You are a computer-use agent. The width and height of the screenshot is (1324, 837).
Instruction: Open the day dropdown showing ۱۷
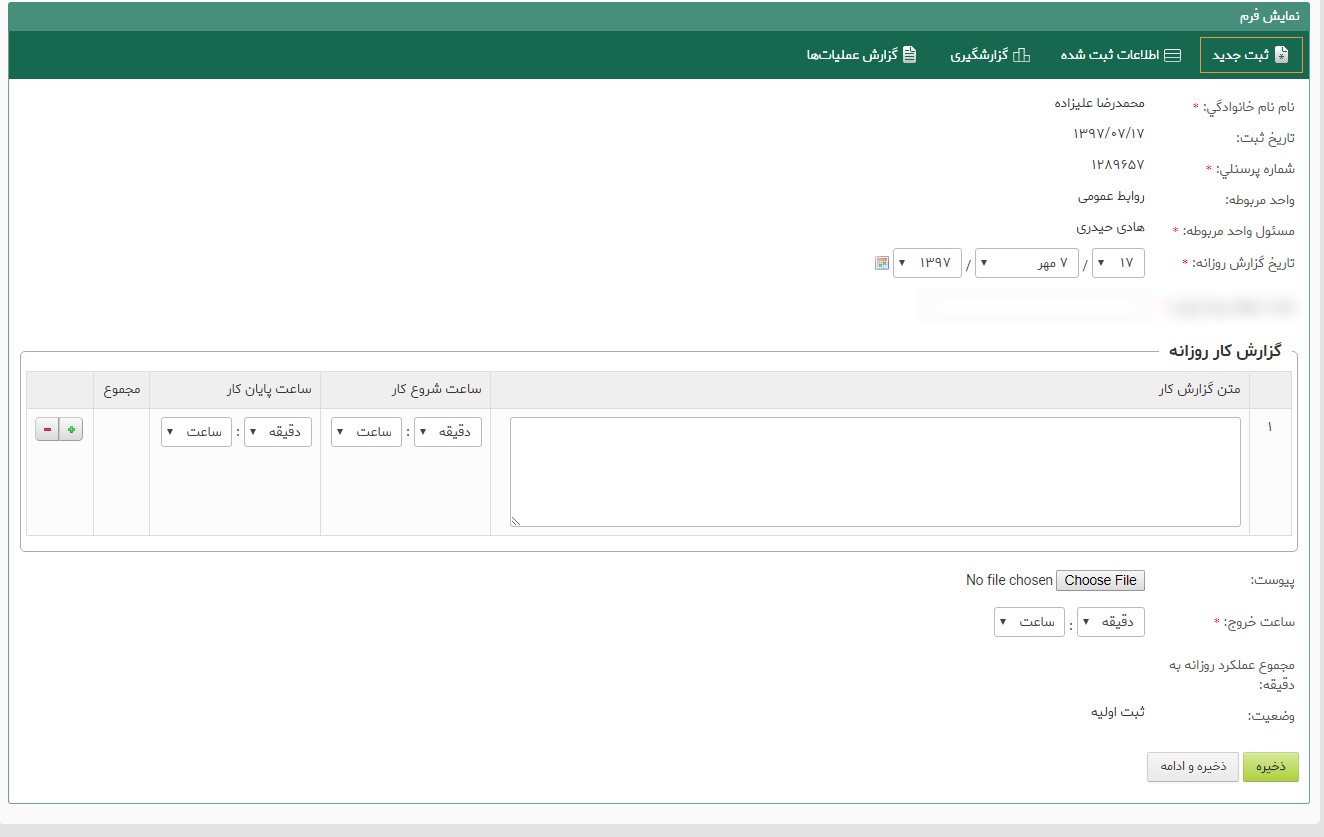(x=1117, y=263)
